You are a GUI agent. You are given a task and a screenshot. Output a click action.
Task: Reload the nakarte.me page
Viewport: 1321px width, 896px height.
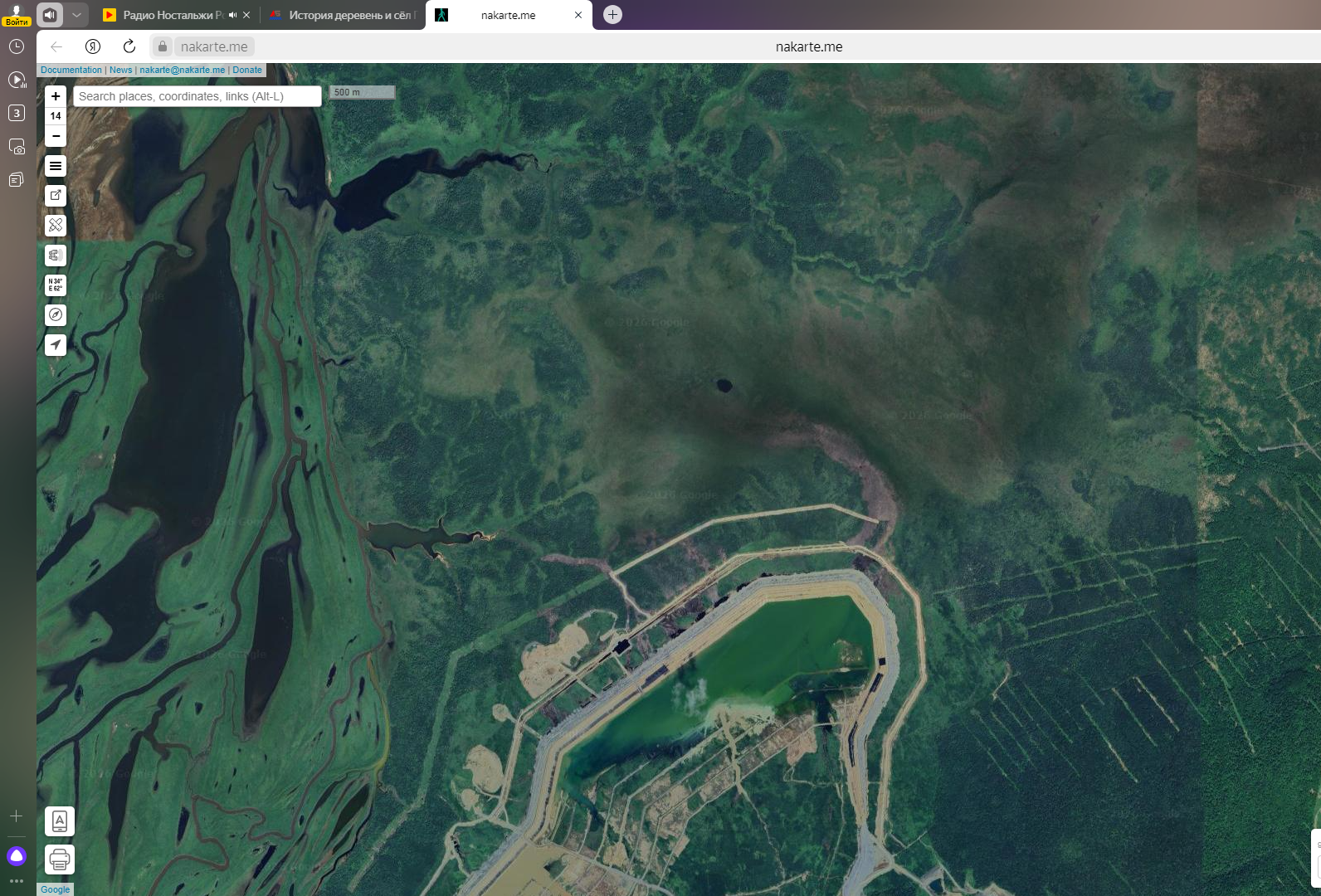pyautogui.click(x=129, y=46)
